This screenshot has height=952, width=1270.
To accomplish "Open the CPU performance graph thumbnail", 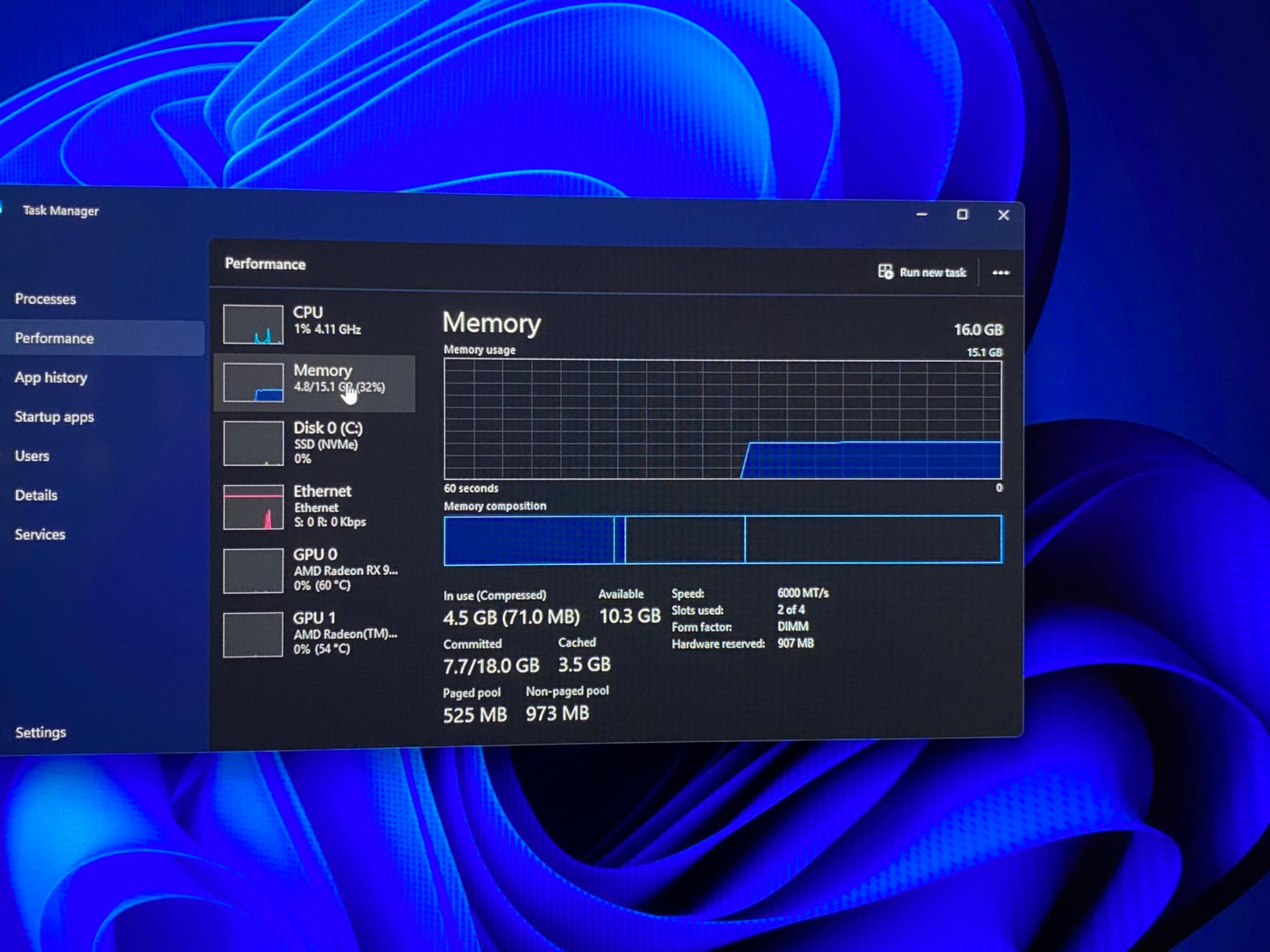I will pos(253,324).
